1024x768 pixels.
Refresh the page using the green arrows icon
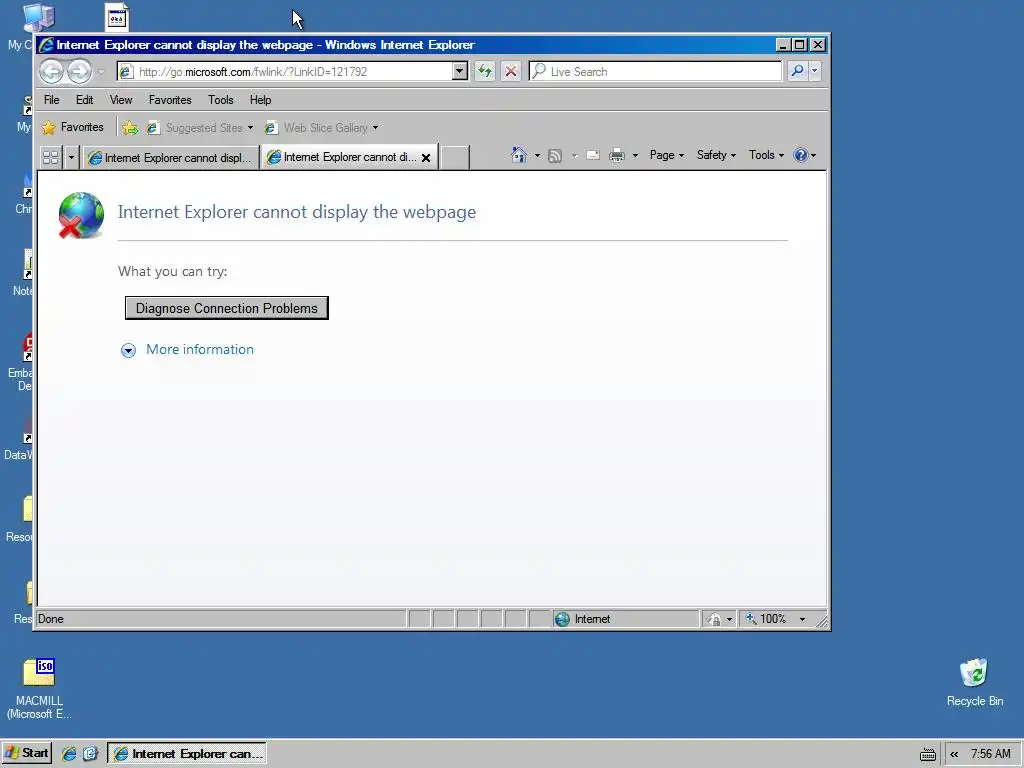point(485,71)
